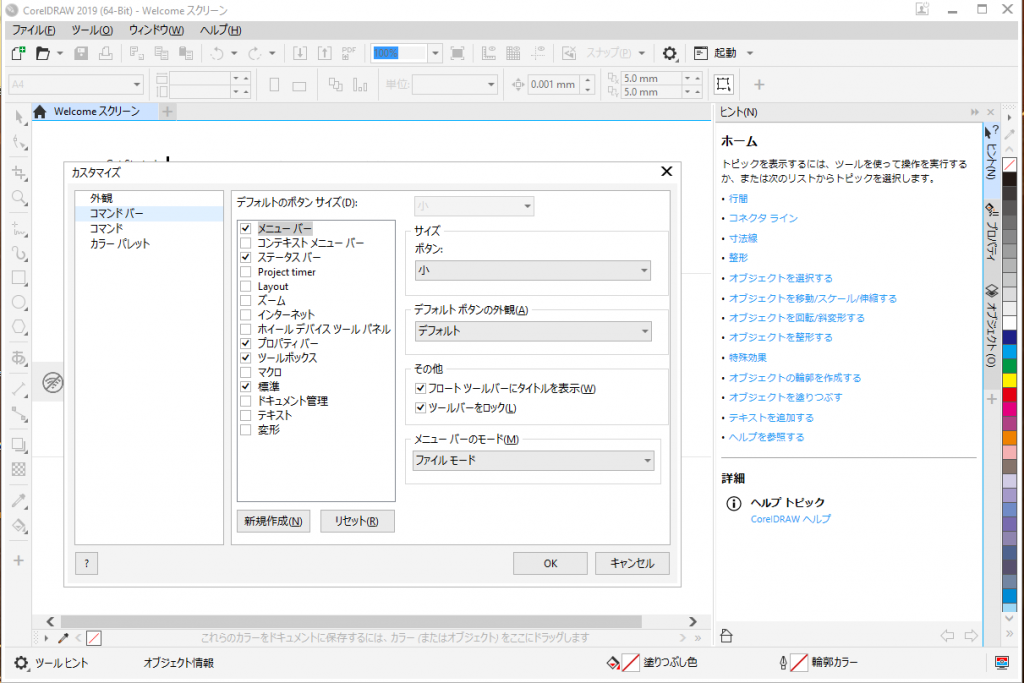Screen dimensions: 1024x683
Task: Click the Welcome screen home icon
Action: coord(40,112)
